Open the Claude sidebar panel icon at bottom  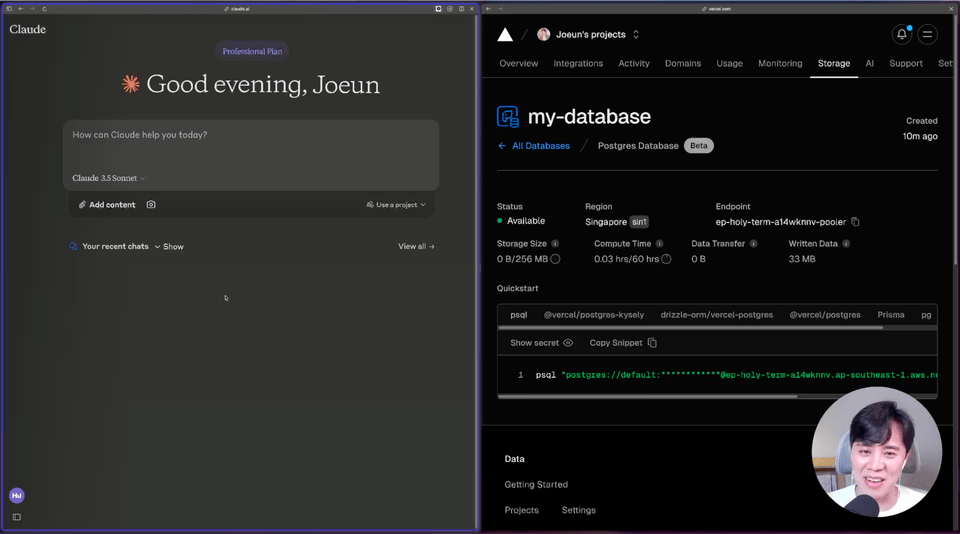[17, 517]
